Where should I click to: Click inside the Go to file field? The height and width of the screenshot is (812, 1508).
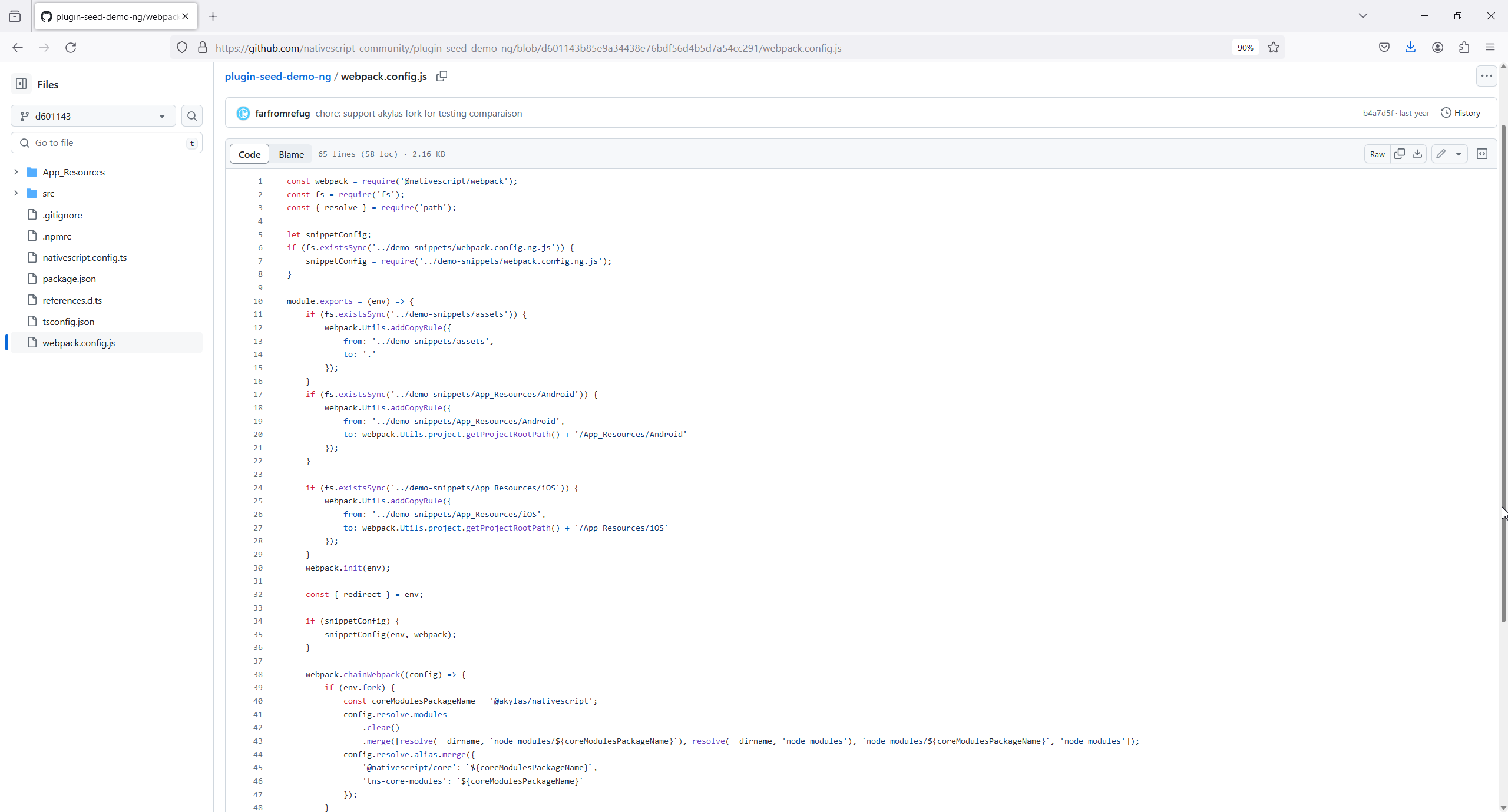click(x=106, y=142)
